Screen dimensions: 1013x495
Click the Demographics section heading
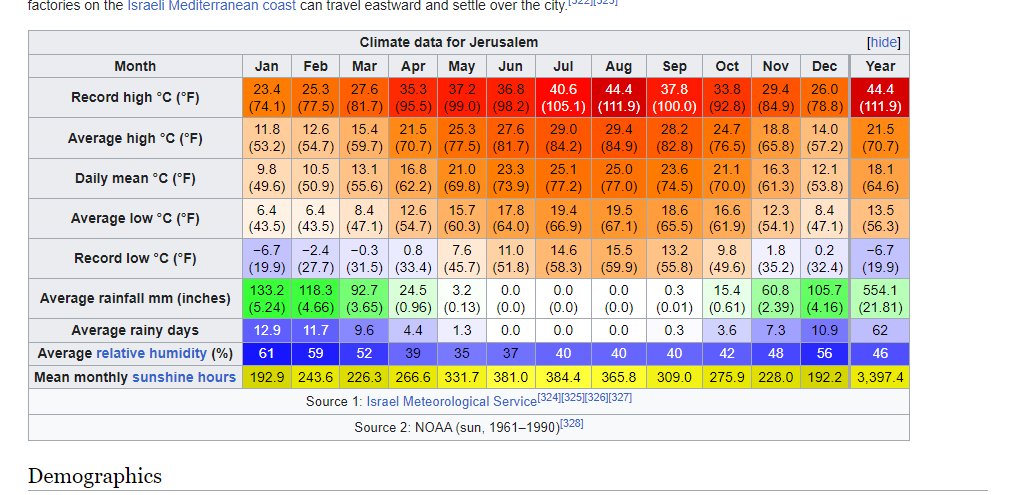point(95,476)
